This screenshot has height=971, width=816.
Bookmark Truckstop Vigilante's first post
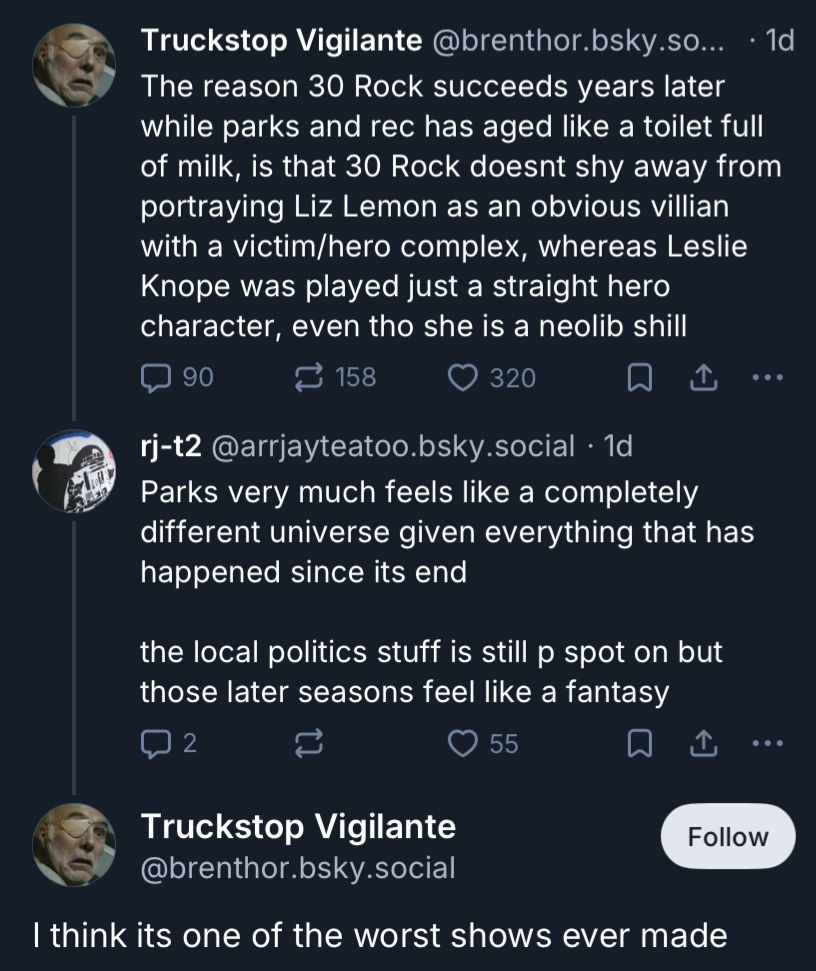[637, 377]
